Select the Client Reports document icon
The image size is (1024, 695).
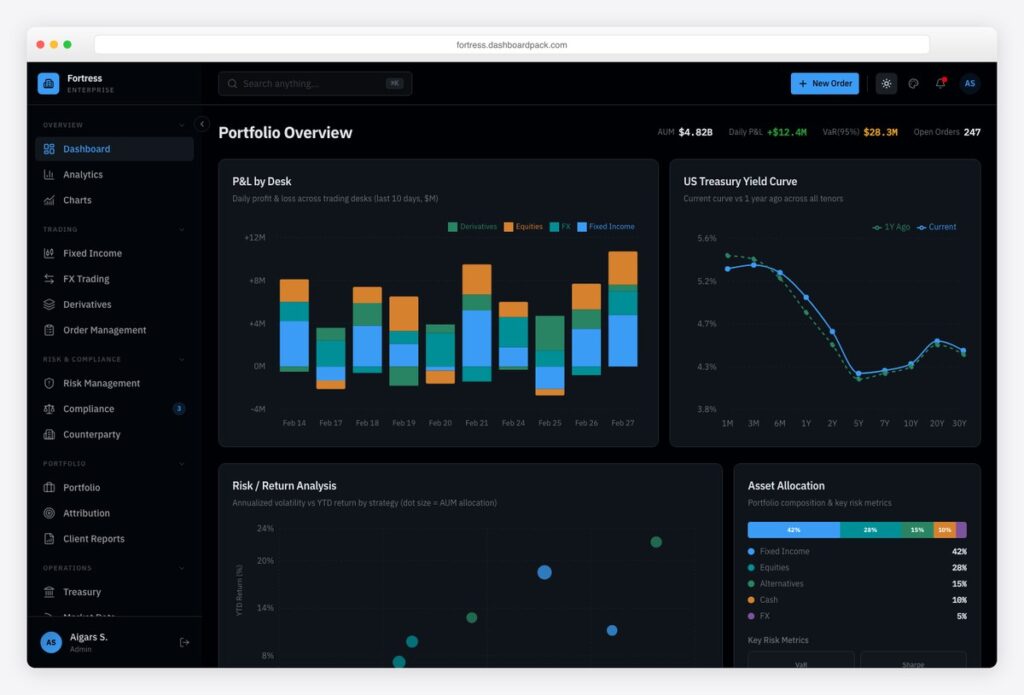pos(49,539)
